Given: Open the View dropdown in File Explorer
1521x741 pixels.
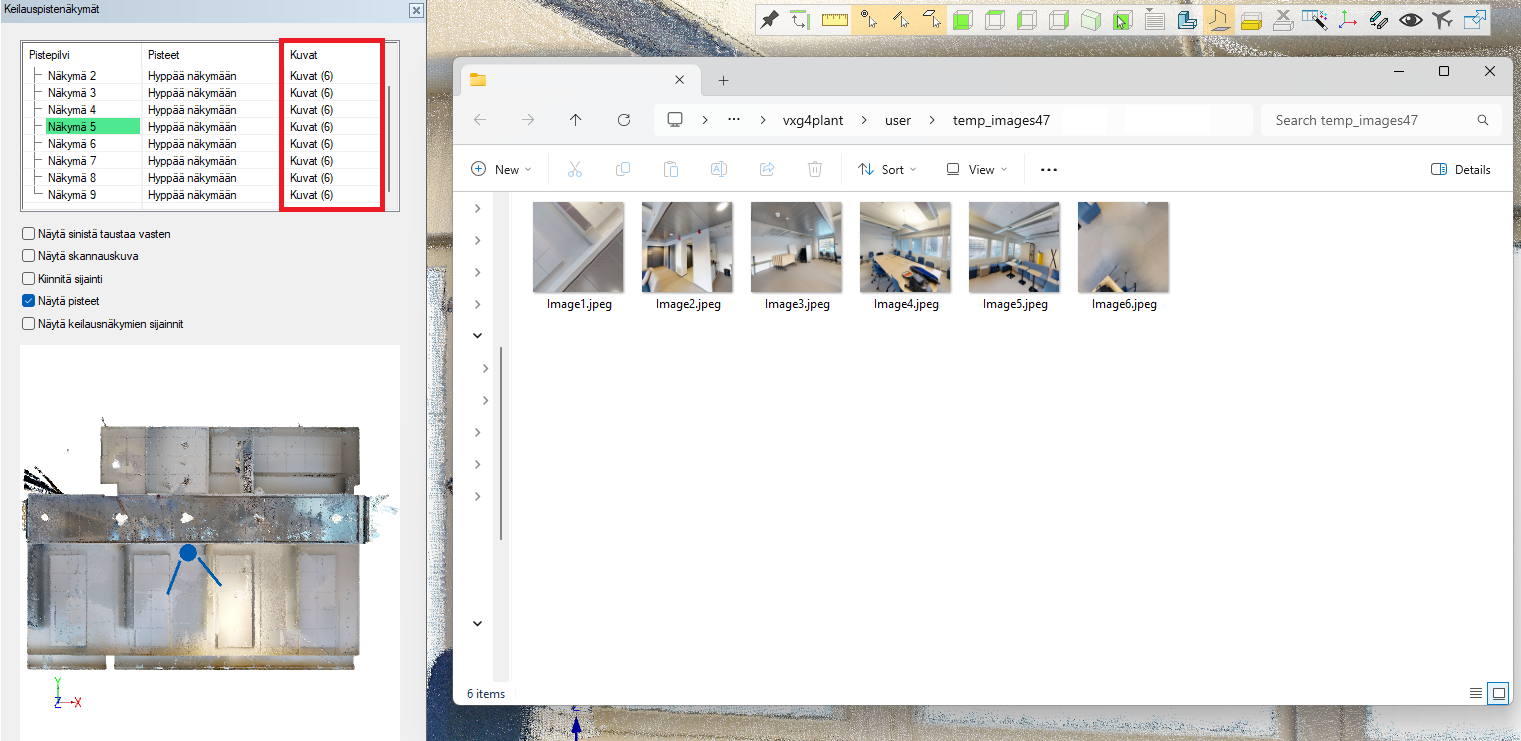Looking at the screenshot, I should (977, 170).
